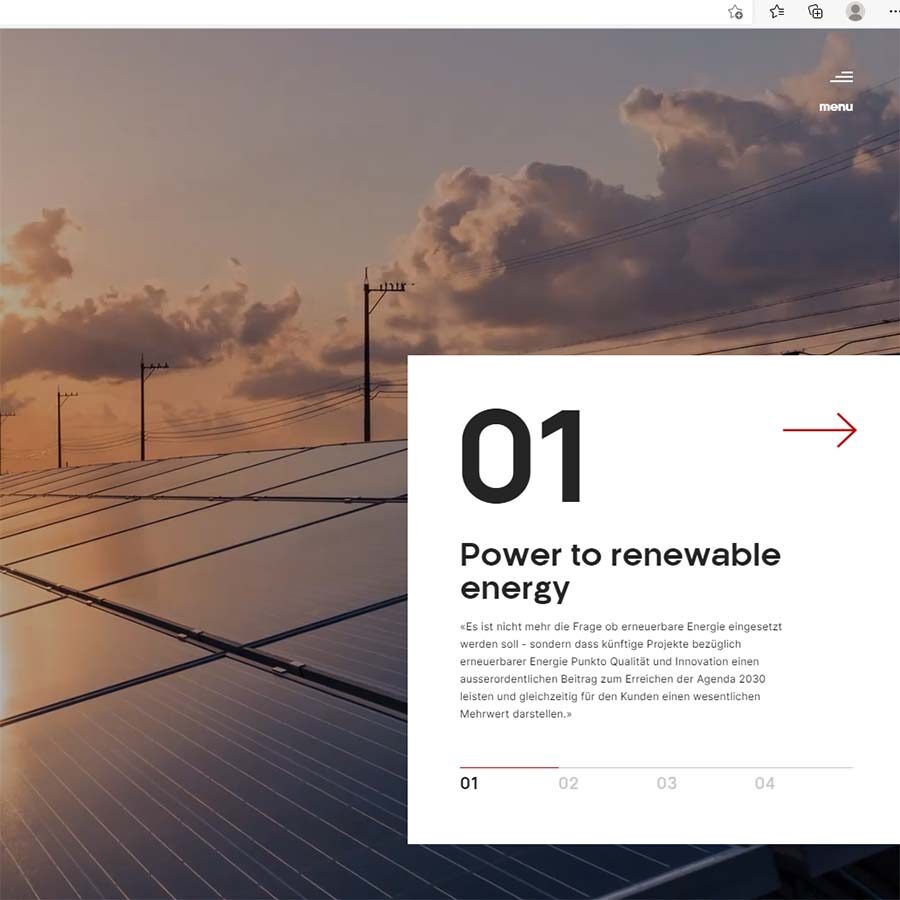The height and width of the screenshot is (900, 900).
Task: Add this page to favorites with star icon
Action: [x=735, y=12]
